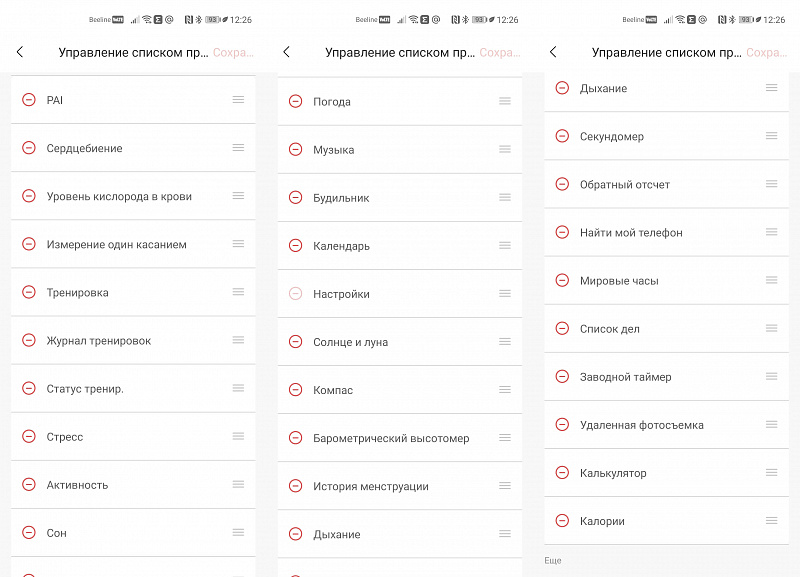The height and width of the screenshot is (577, 800).
Task: Click the greyed-out minus icon beside Настройки
Action: click(x=295, y=294)
